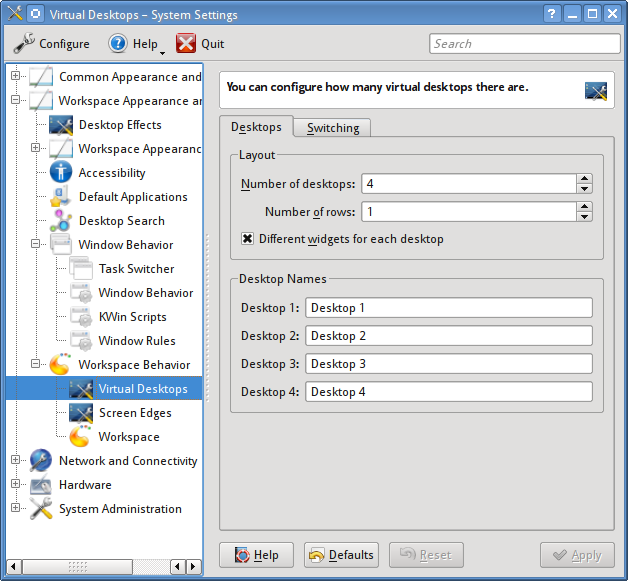This screenshot has height=581, width=628.
Task: Click the Number of desktops input field
Action: 469,184
